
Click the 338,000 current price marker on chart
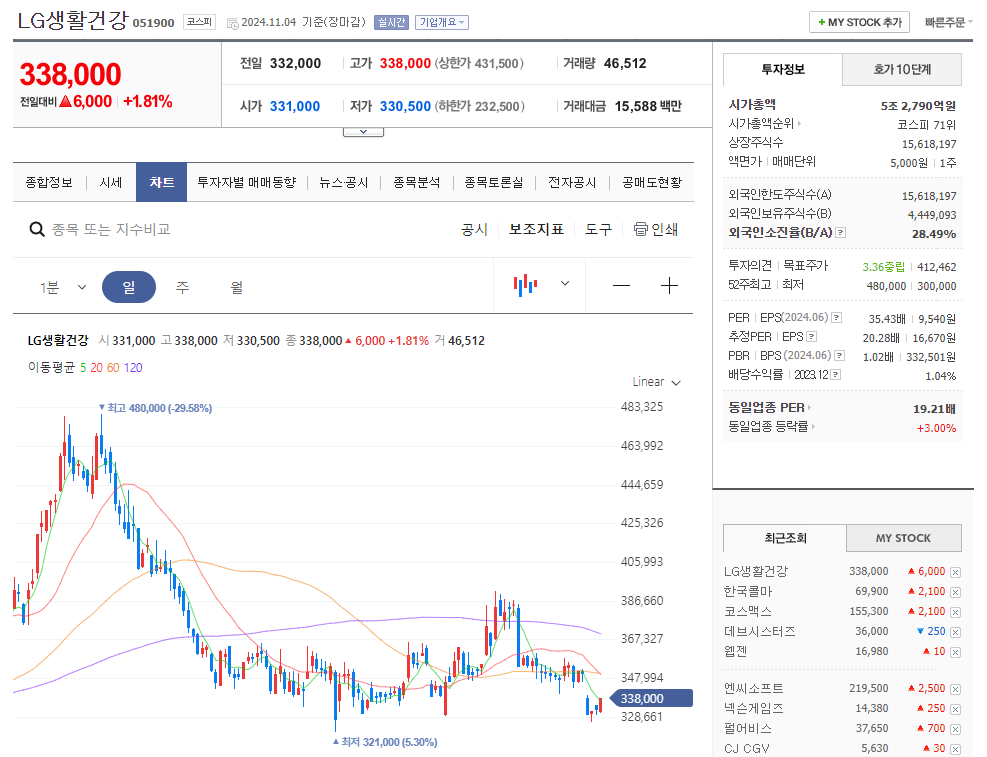653,698
